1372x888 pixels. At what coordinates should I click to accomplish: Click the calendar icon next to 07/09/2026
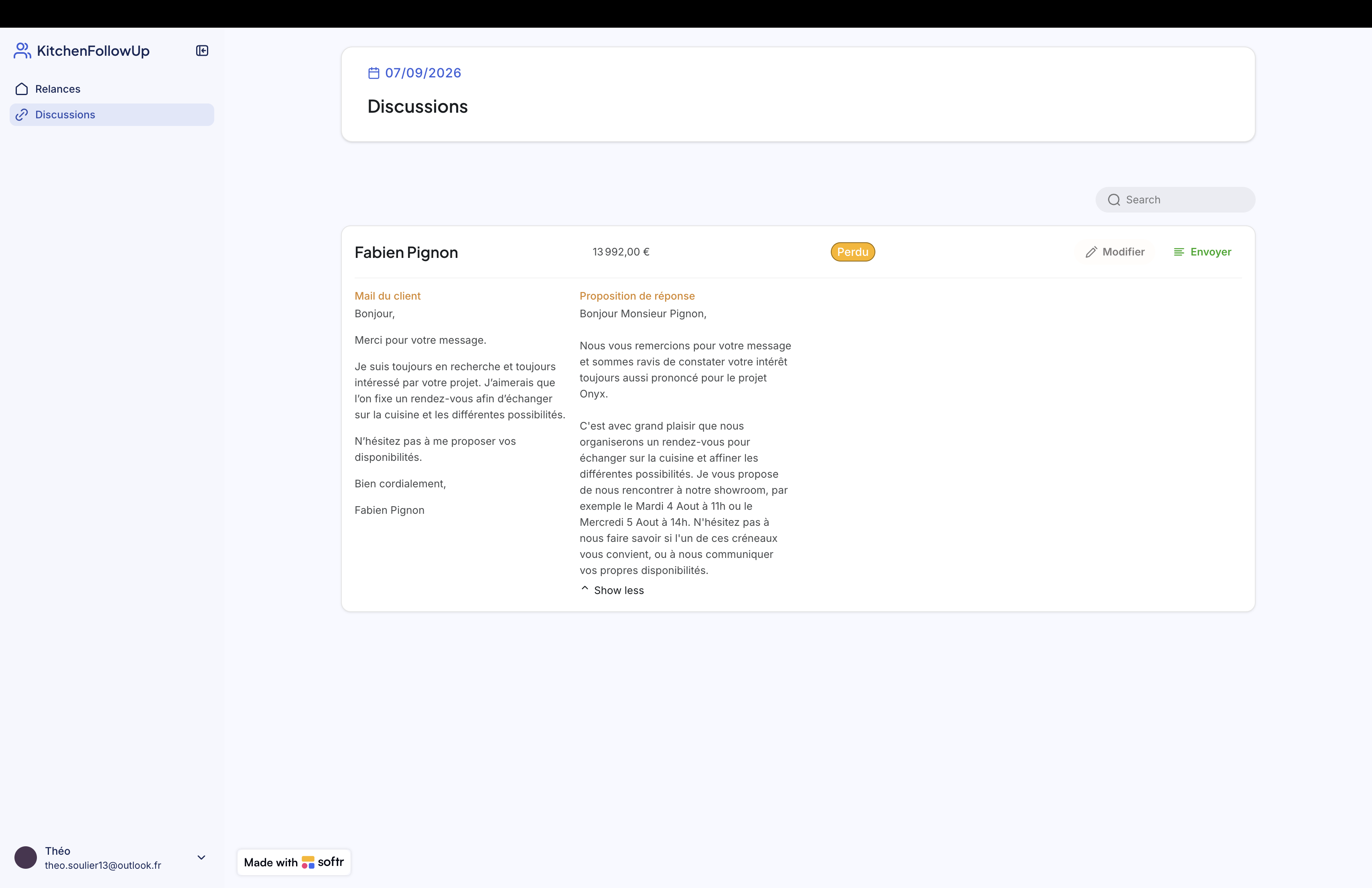click(373, 73)
